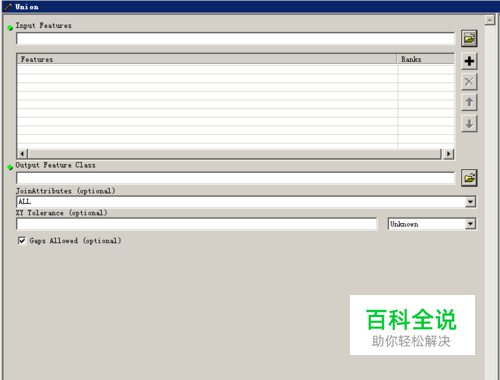Viewport: 500px width, 380px height.
Task: Move feature down with the down arrow
Action: click(469, 124)
